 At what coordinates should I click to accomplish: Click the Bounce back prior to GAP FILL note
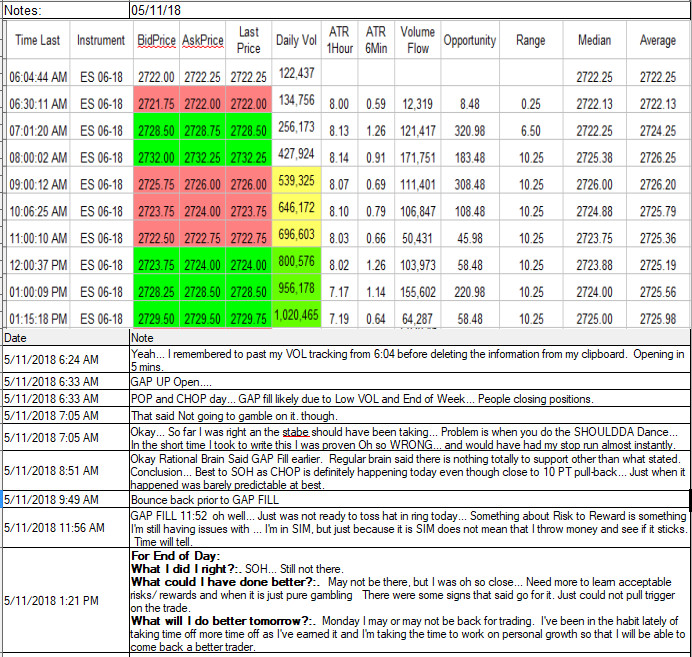point(410,500)
